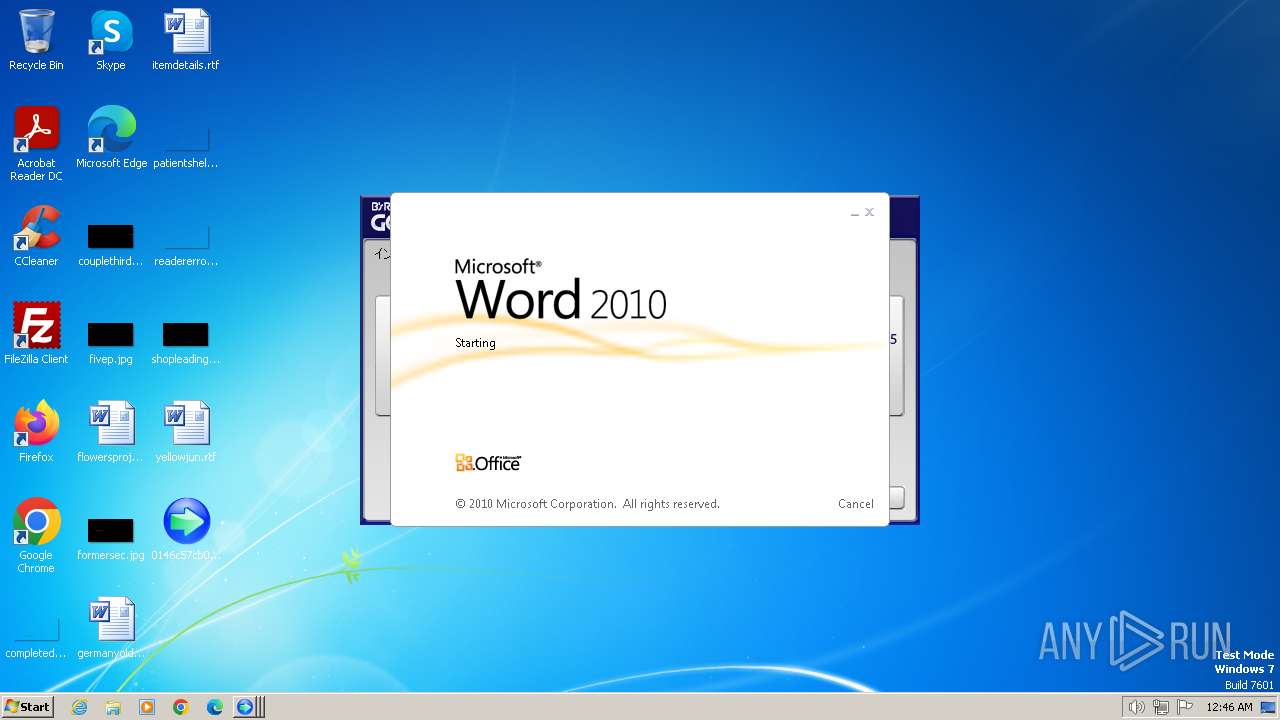The width and height of the screenshot is (1280, 720).
Task: Close the Word splash screen
Action: pos(869,212)
